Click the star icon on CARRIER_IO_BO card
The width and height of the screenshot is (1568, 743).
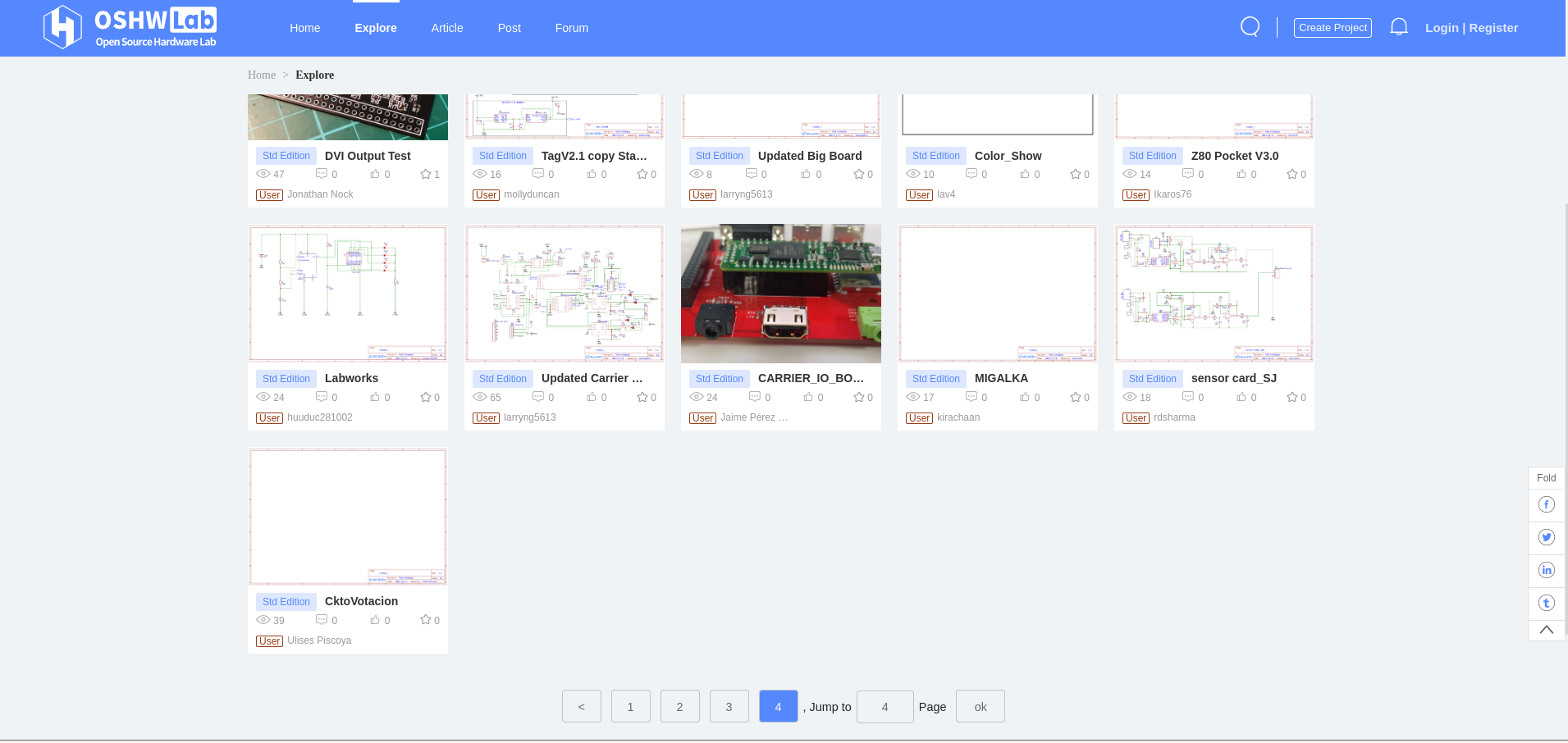click(x=859, y=397)
